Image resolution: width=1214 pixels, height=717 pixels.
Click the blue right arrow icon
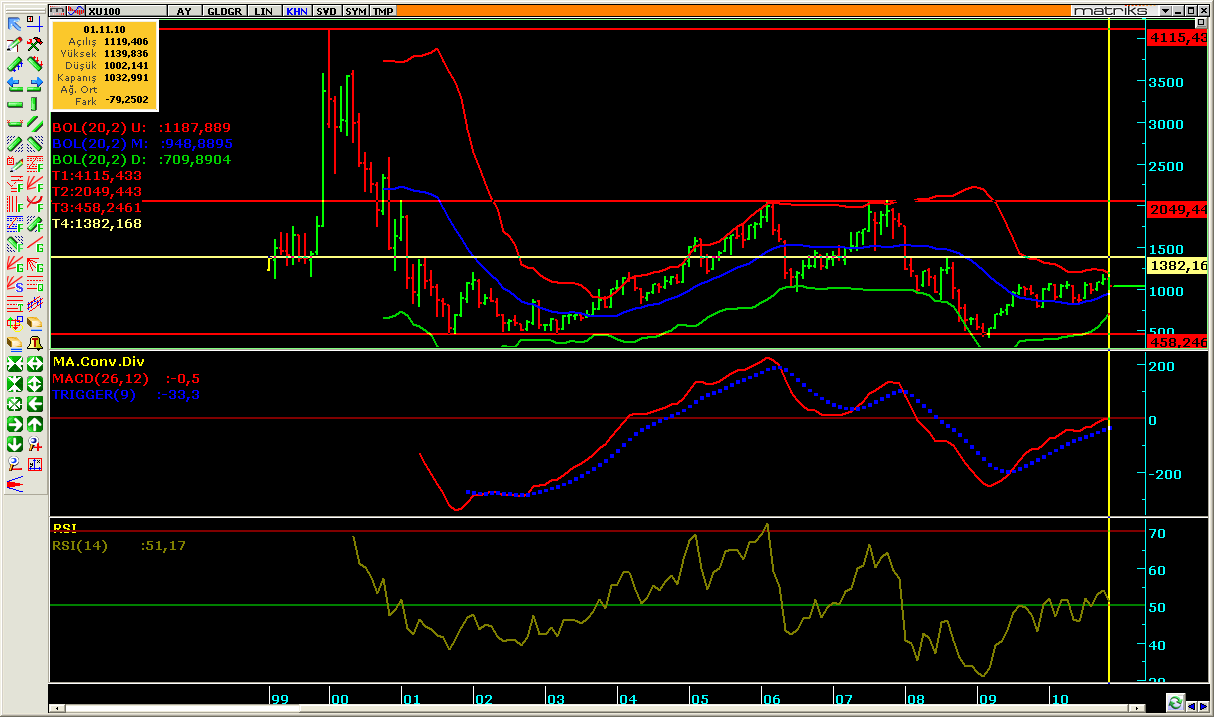pos(34,84)
